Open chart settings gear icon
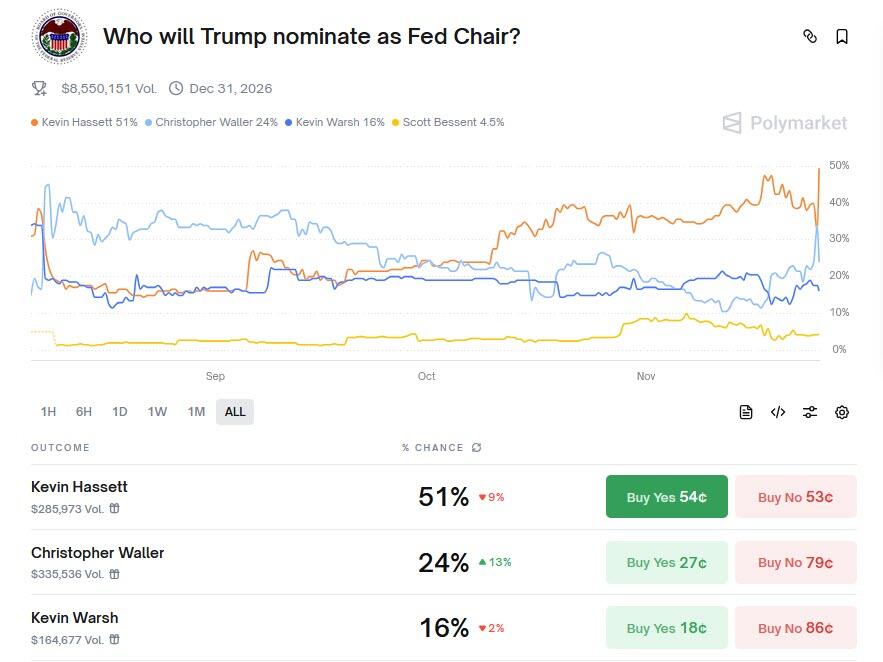This screenshot has height=662, width=883. [x=842, y=412]
